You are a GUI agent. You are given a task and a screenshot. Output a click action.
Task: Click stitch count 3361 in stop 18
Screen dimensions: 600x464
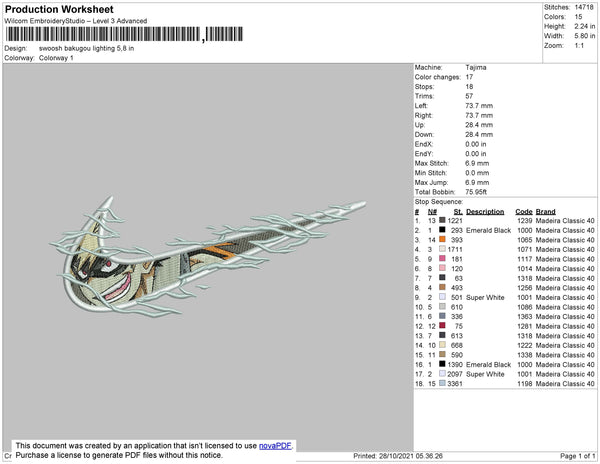[x=455, y=383]
